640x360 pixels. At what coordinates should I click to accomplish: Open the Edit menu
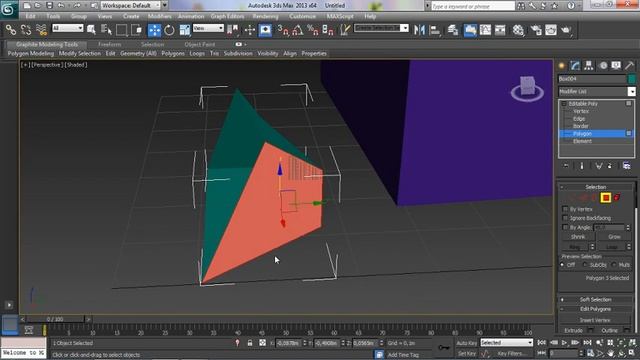pos(30,16)
